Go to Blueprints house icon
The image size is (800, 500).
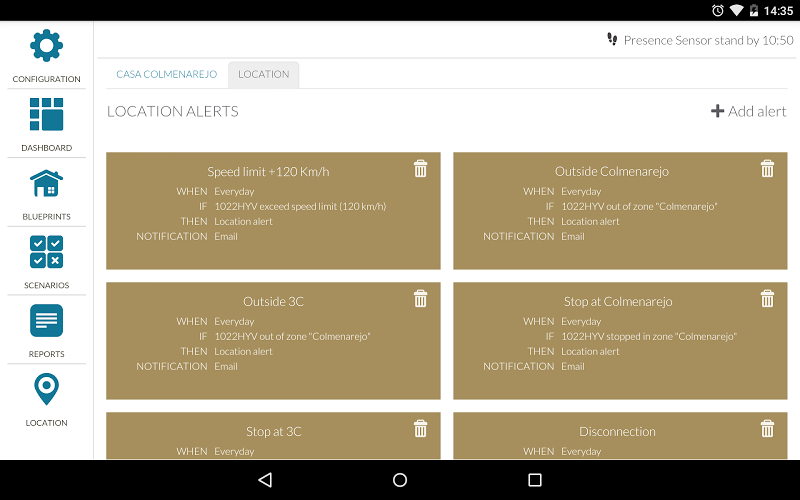tap(46, 183)
